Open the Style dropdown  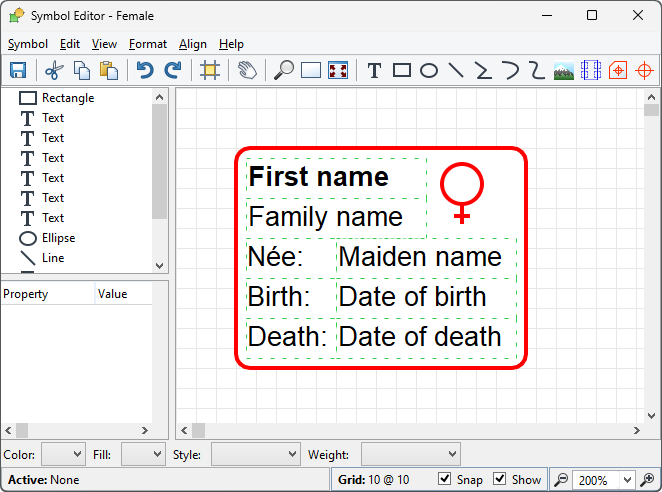click(x=256, y=454)
